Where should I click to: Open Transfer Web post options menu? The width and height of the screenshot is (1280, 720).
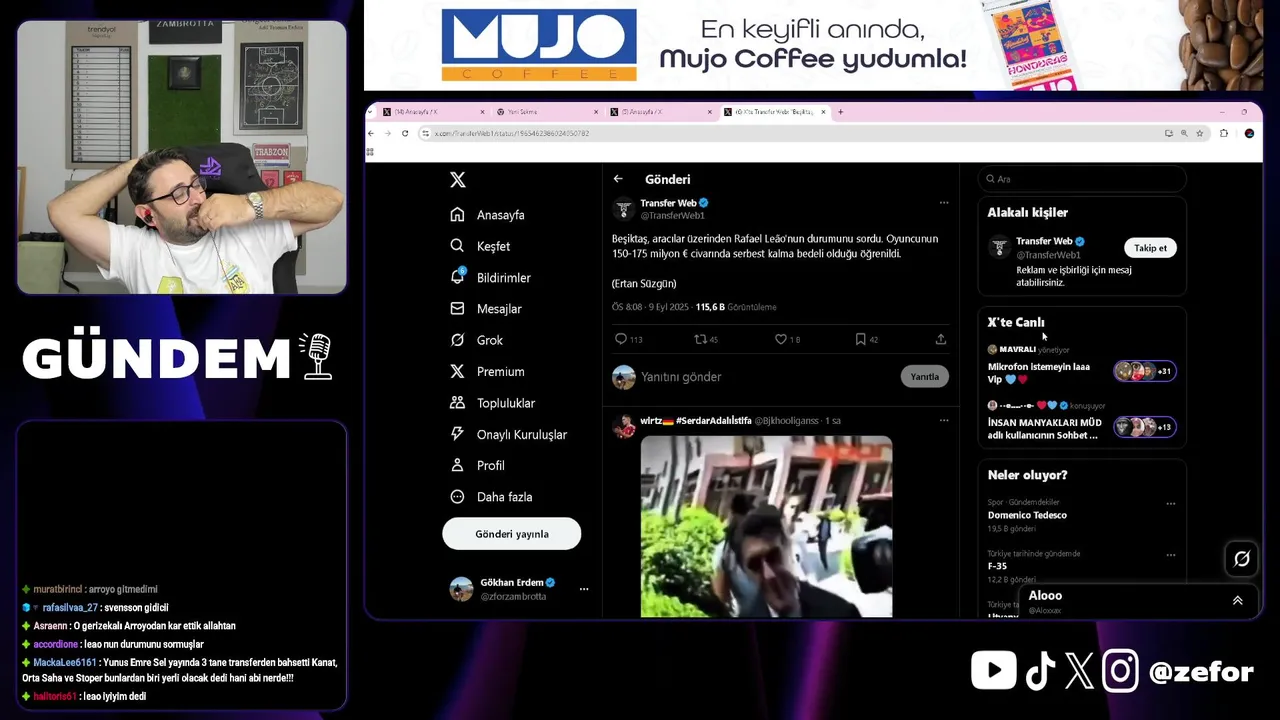click(943, 203)
